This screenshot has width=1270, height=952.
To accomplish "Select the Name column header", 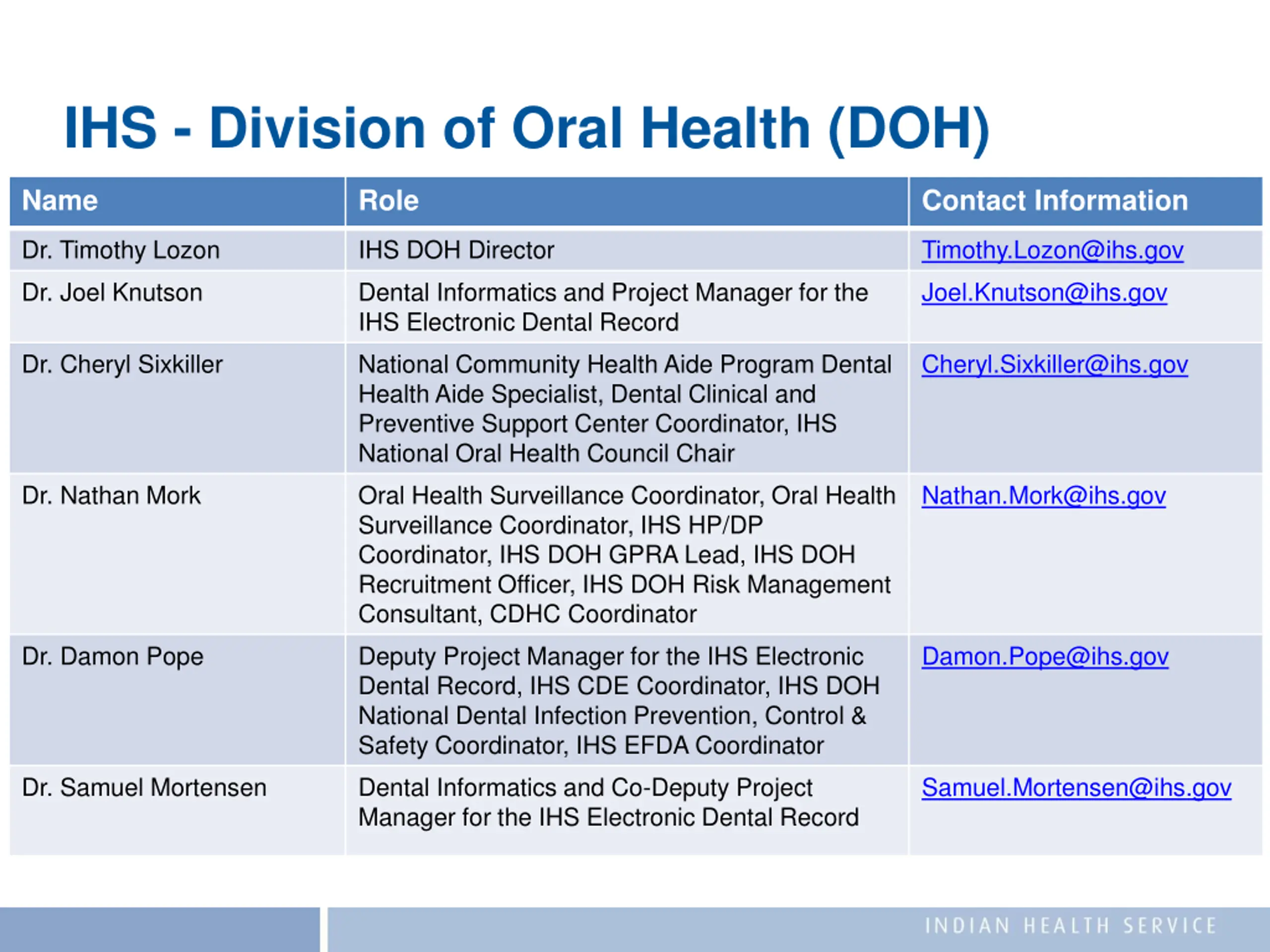I will [178, 201].
